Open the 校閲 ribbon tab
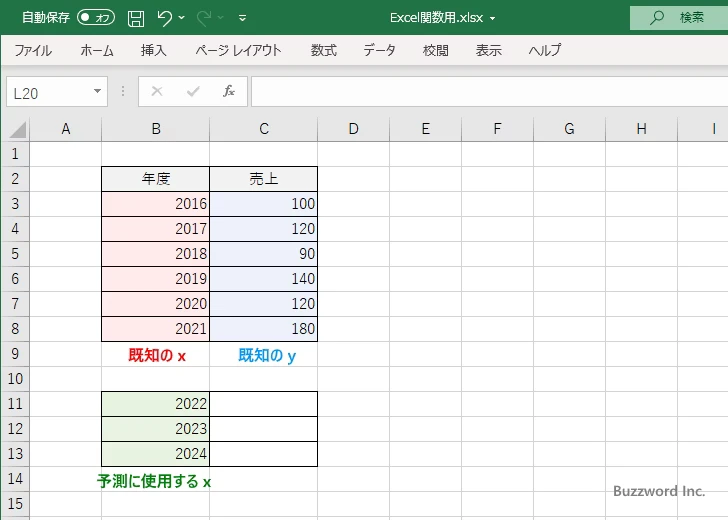The width and height of the screenshot is (728, 520). (436, 50)
